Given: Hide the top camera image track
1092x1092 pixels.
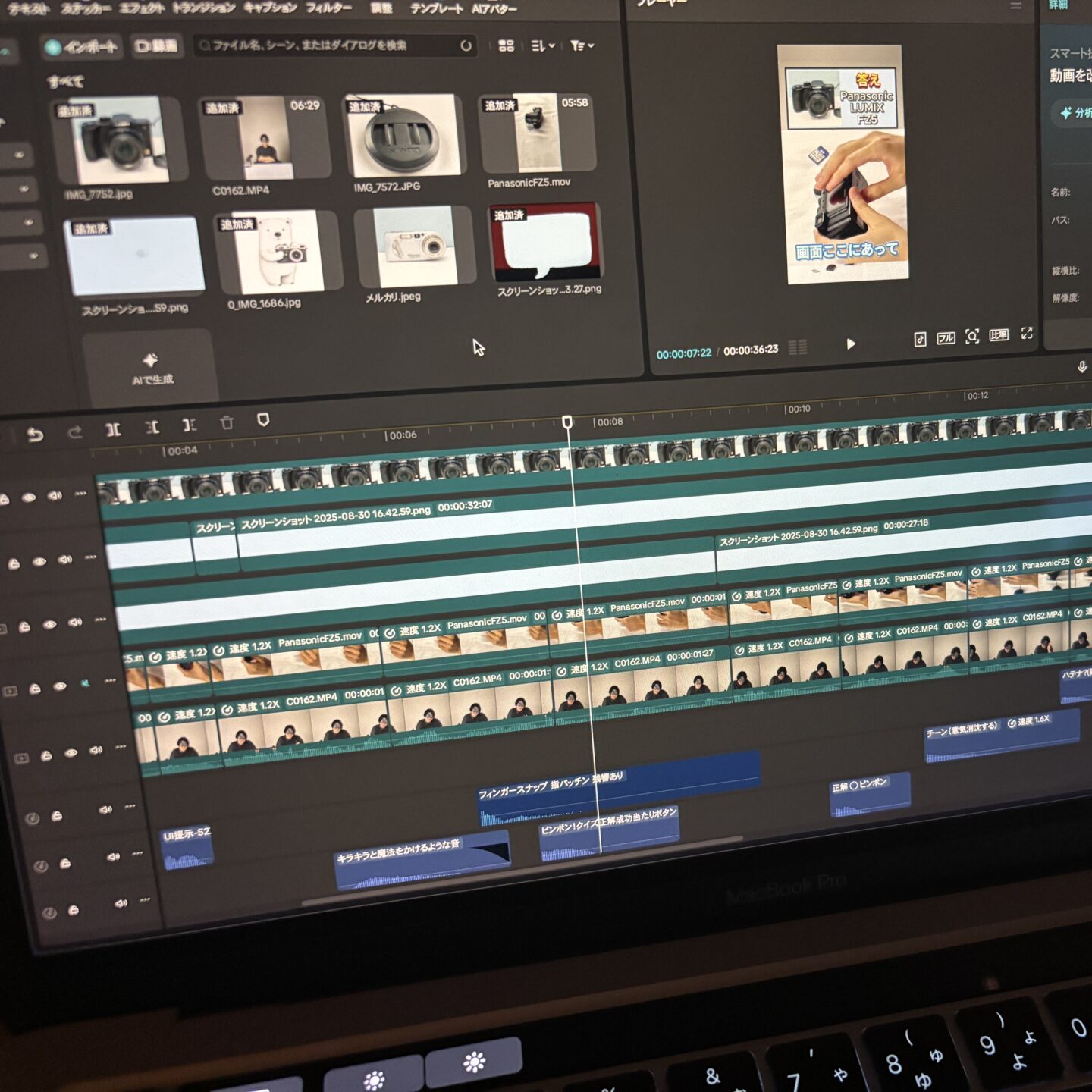Looking at the screenshot, I should (x=29, y=497).
